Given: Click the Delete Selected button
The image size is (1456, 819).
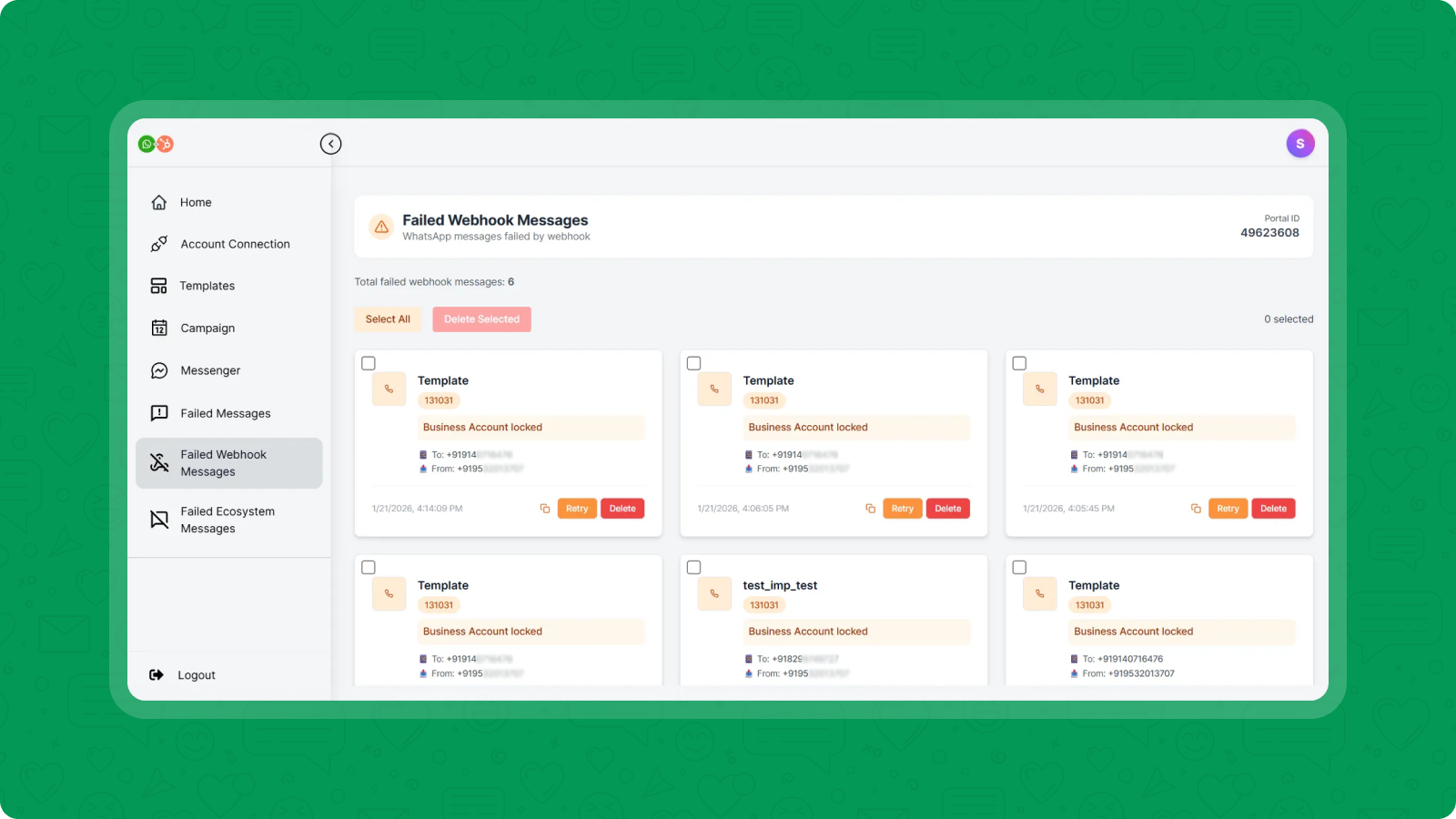Looking at the screenshot, I should 481,319.
